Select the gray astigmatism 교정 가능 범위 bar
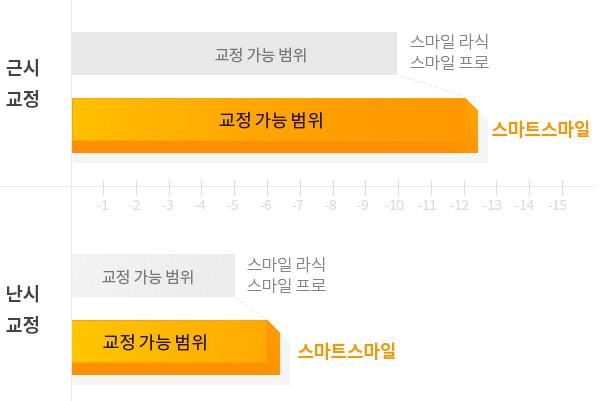This screenshot has height=401, width=604. (x=153, y=275)
